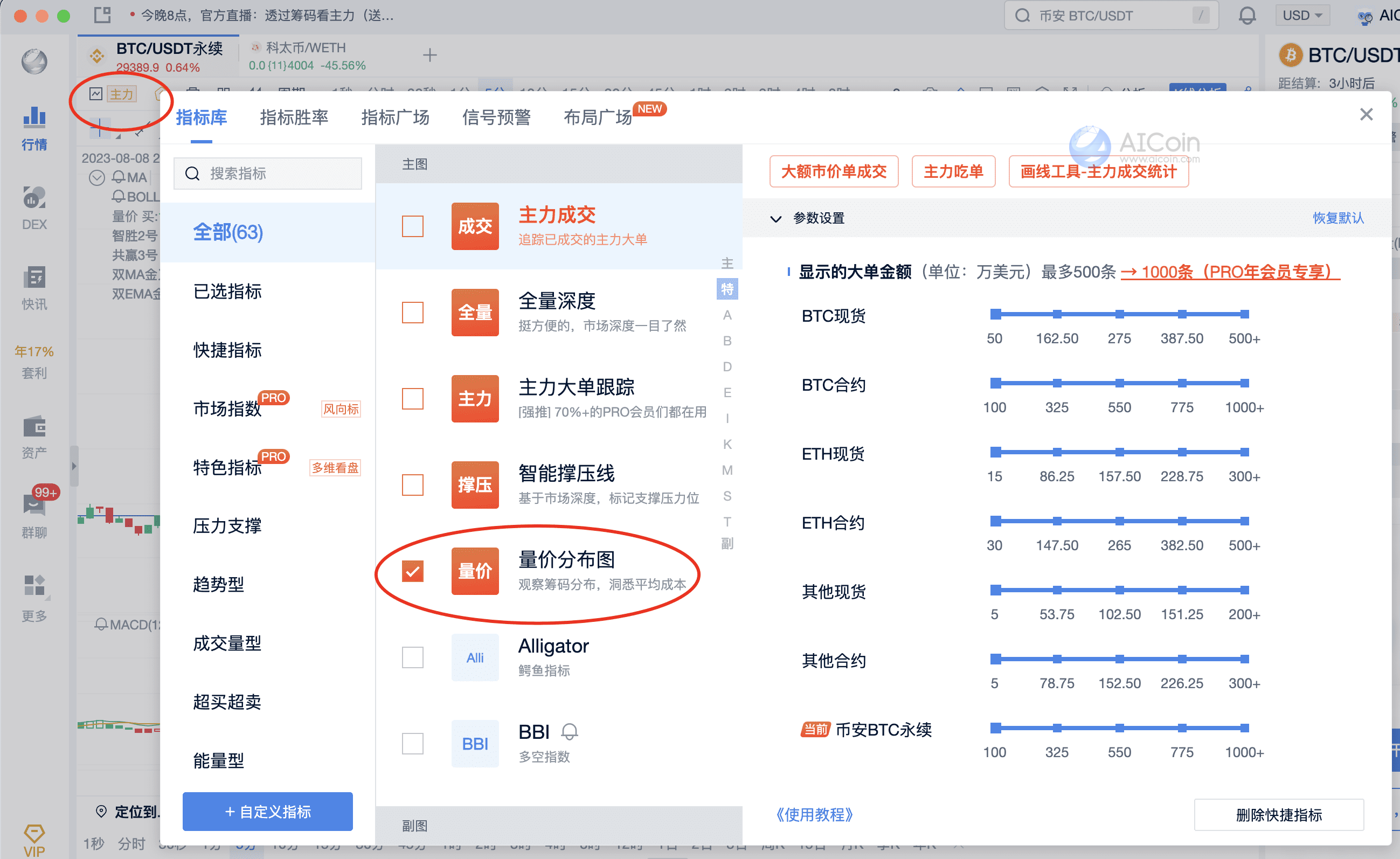Open the 行情 market sidebar icon
Viewport: 1400px width, 859px height.
(34, 129)
